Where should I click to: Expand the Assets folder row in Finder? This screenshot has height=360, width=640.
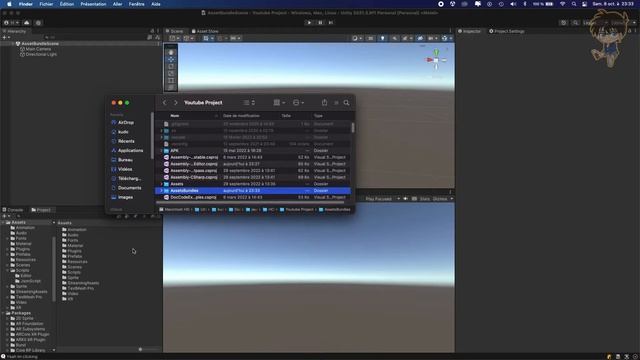161,184
